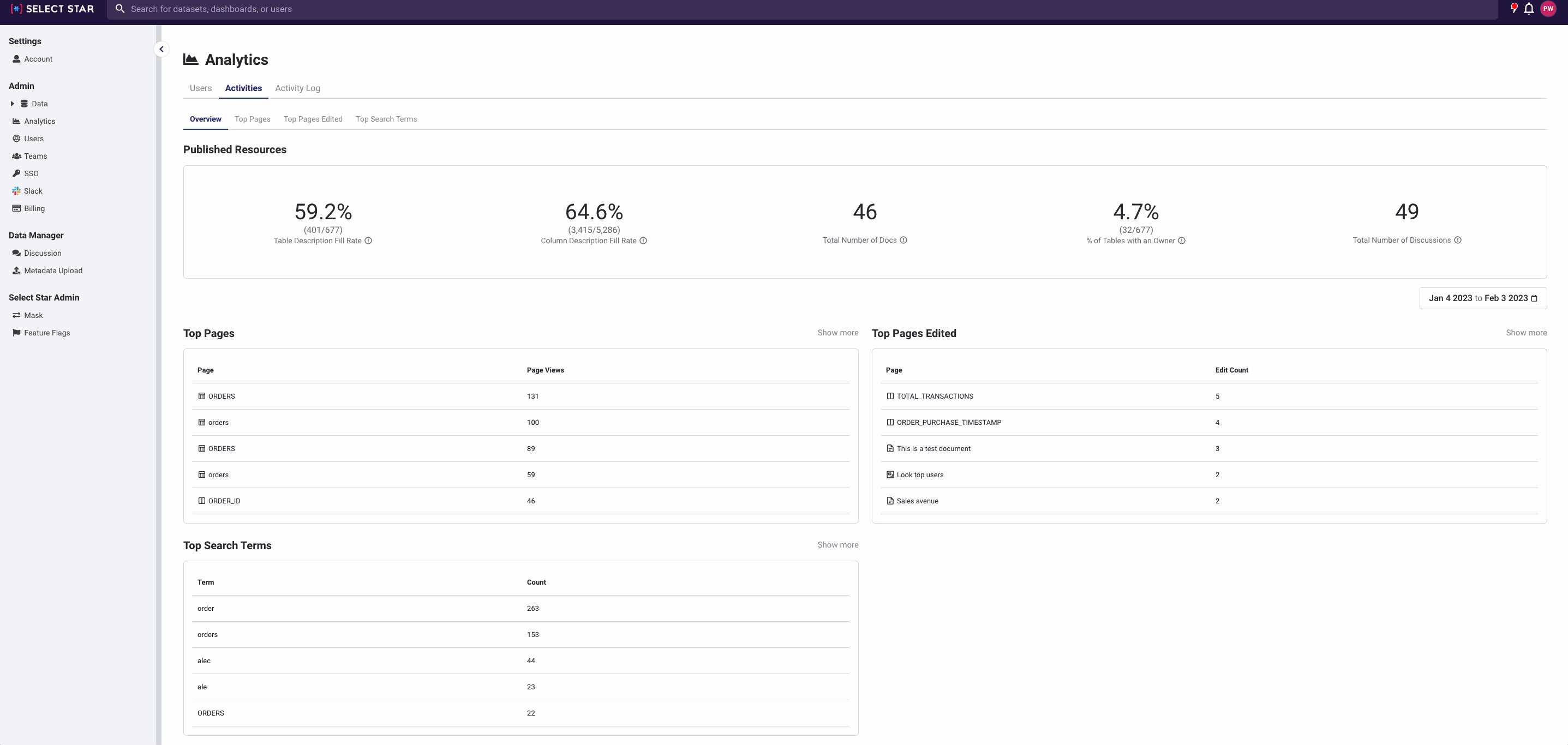The image size is (1568, 745).
Task: Click info icon beside Table Description Fill Rate
Action: click(368, 241)
